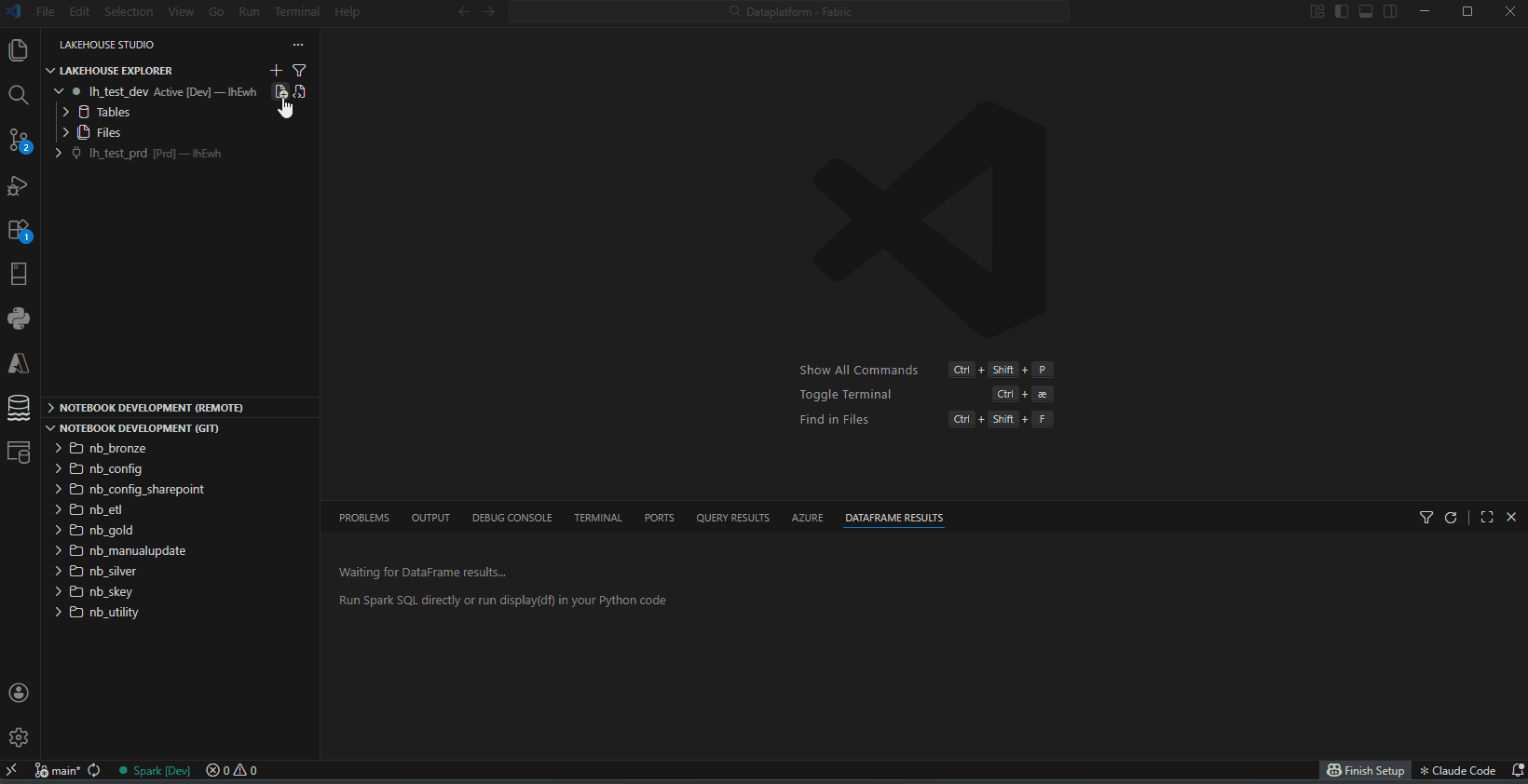Open the Extensions view
Viewport: 1528px width, 784px height.
tap(19, 230)
